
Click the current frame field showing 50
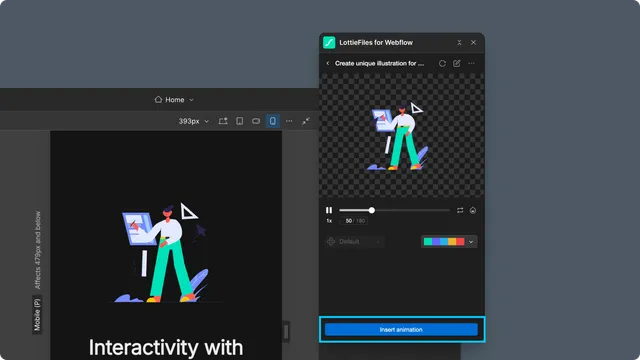[349, 221]
